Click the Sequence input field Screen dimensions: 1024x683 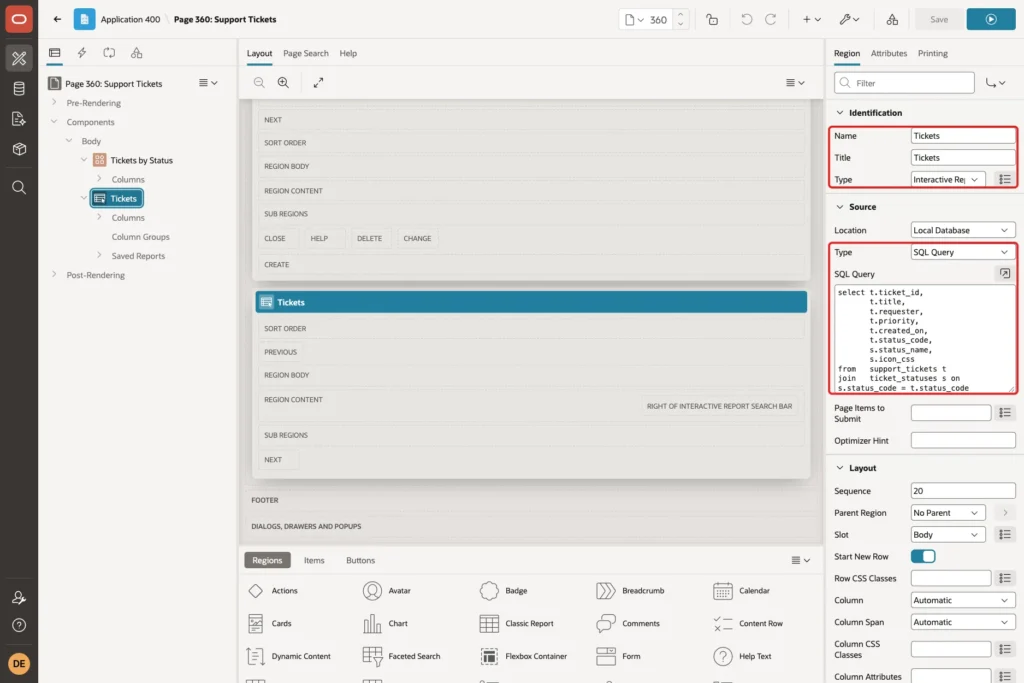click(963, 491)
